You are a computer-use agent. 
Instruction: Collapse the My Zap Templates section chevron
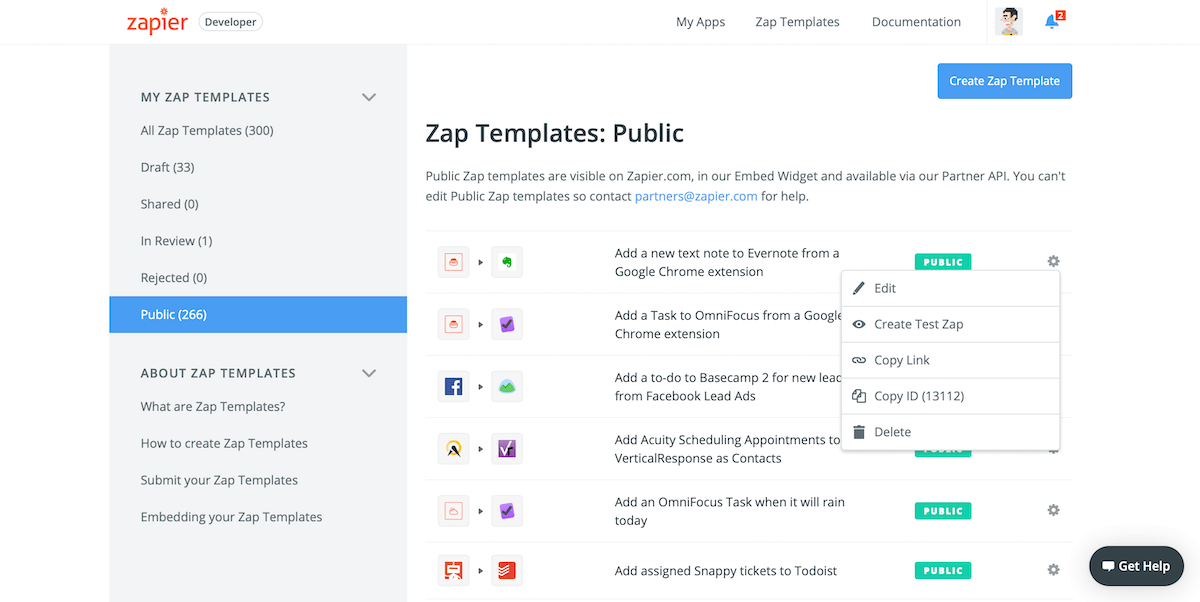[369, 97]
